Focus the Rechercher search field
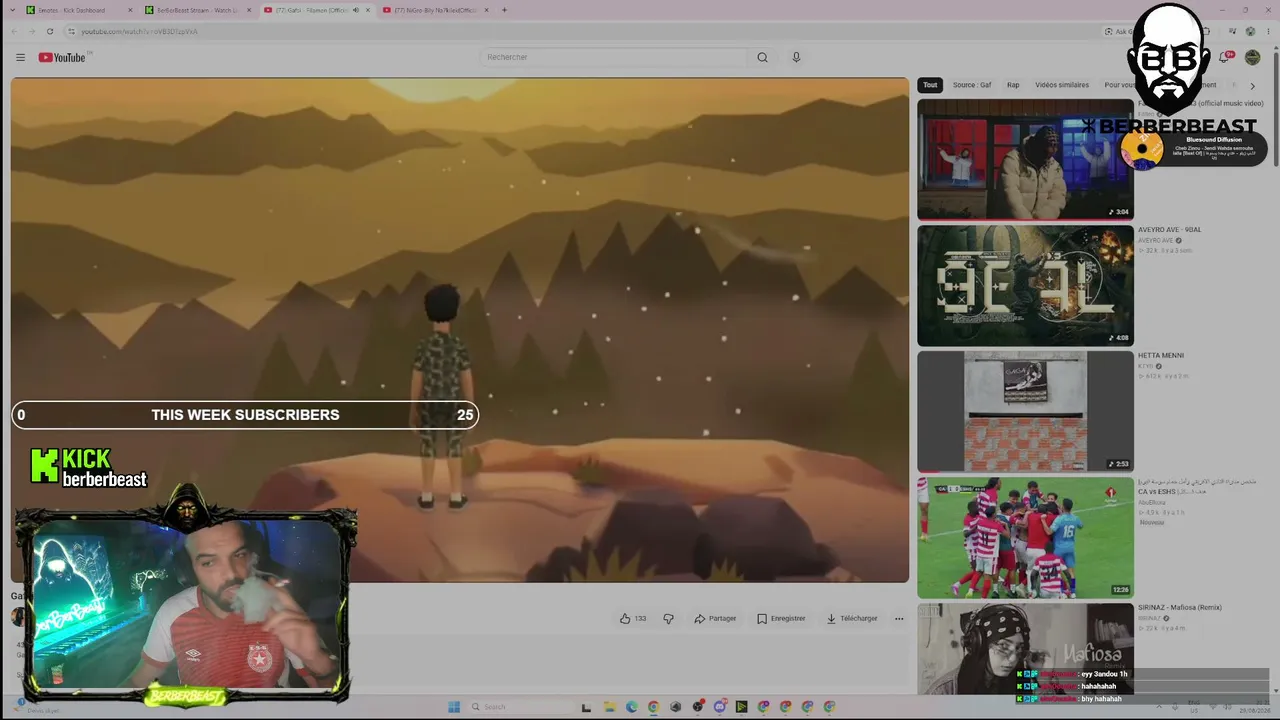The image size is (1280, 720). tap(613, 57)
